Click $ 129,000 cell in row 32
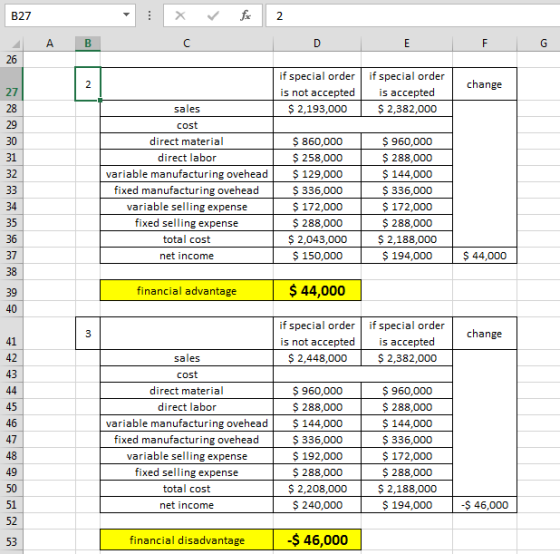This screenshot has width=560, height=554. point(317,174)
